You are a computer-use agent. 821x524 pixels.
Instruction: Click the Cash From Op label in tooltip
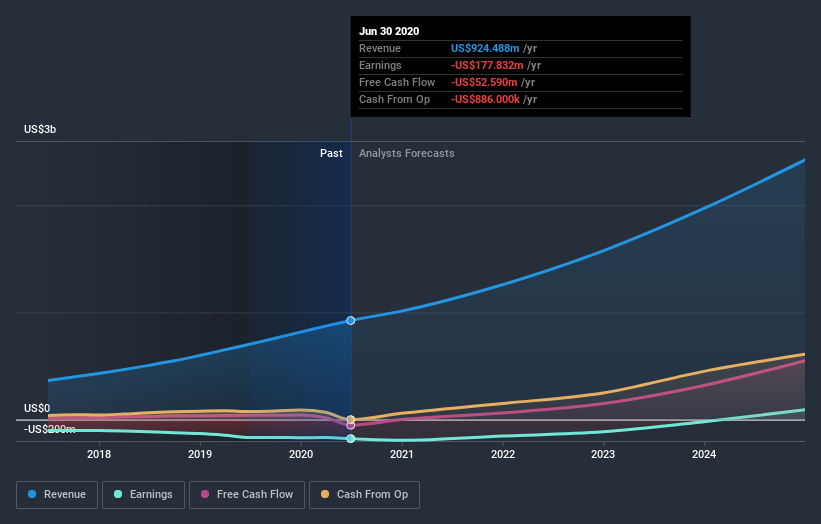(x=394, y=99)
